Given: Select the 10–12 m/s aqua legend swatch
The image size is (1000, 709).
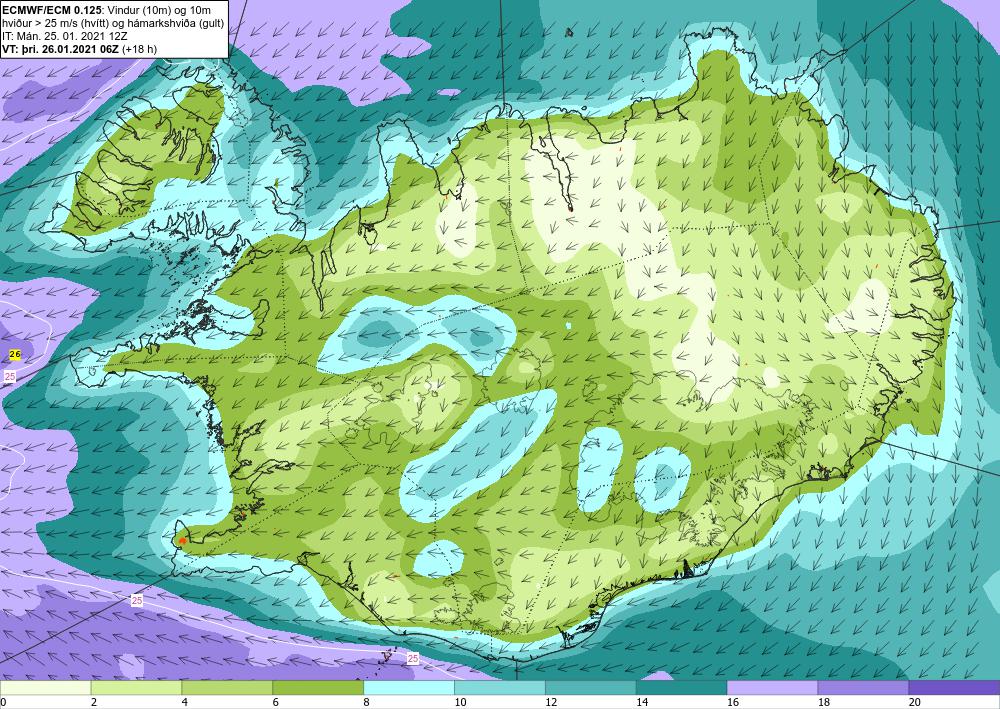Looking at the screenshot, I should (499, 688).
